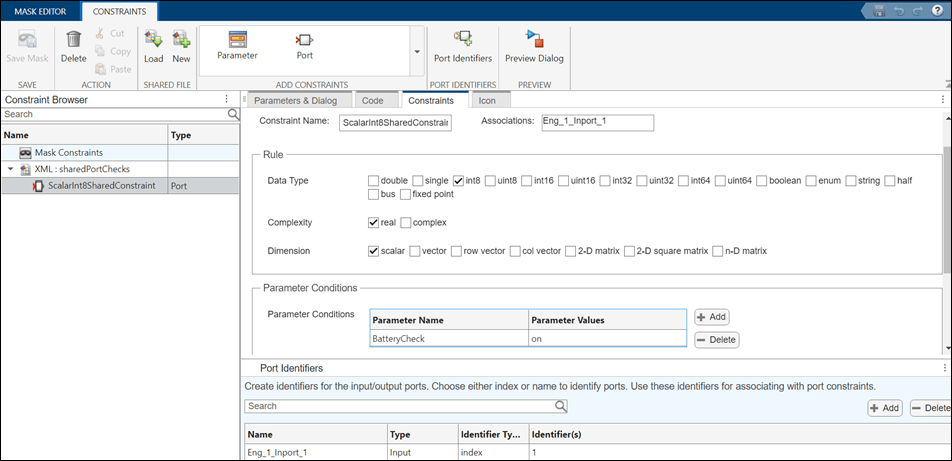Click the Delete trash can icon
The width and height of the screenshot is (952, 461).
(73, 41)
